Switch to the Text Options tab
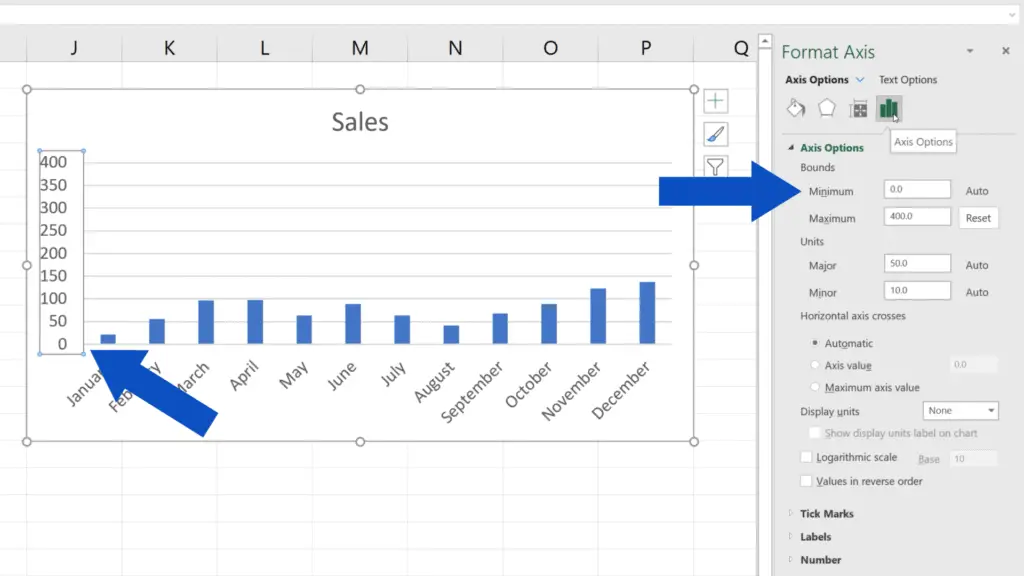This screenshot has height=576, width=1024. coord(907,79)
